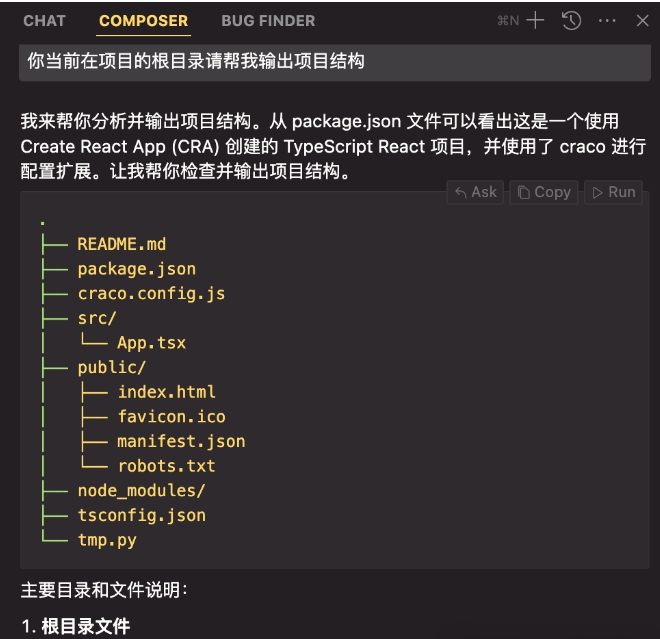
Task: Click the public/ folder line
Action: coord(111,367)
